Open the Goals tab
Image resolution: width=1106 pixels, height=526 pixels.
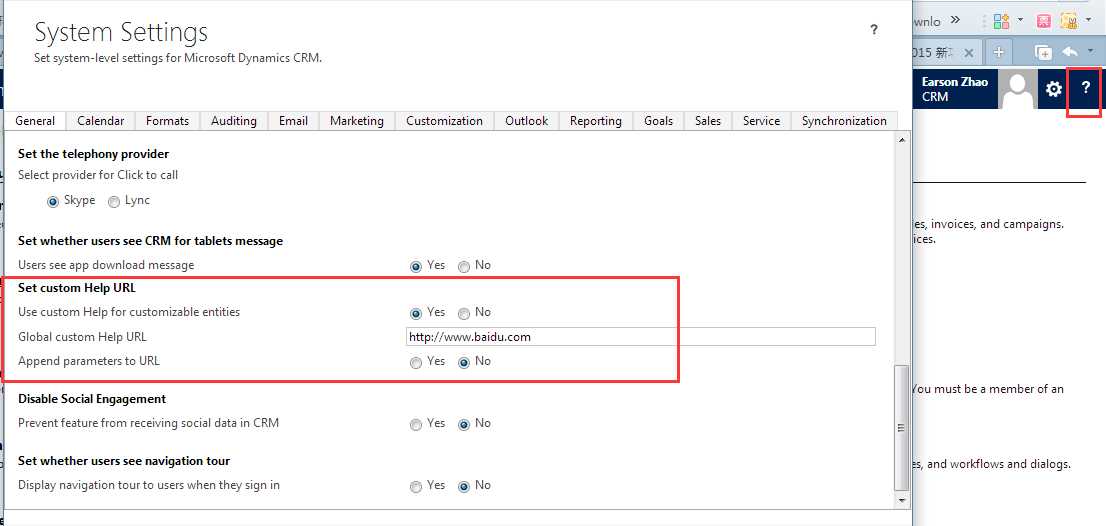[658, 121]
